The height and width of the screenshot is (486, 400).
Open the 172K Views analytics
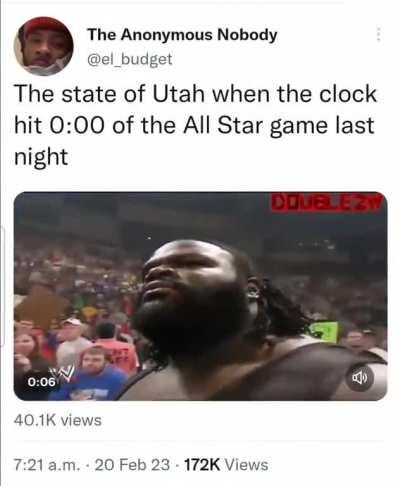(x=226, y=465)
